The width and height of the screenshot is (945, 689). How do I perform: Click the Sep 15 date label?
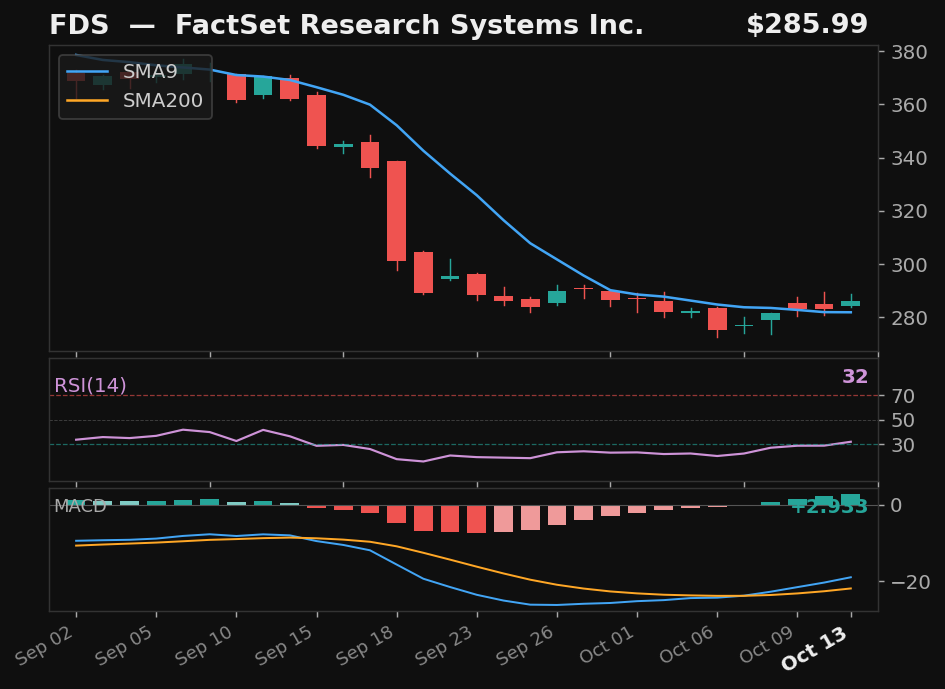[x=286, y=646]
